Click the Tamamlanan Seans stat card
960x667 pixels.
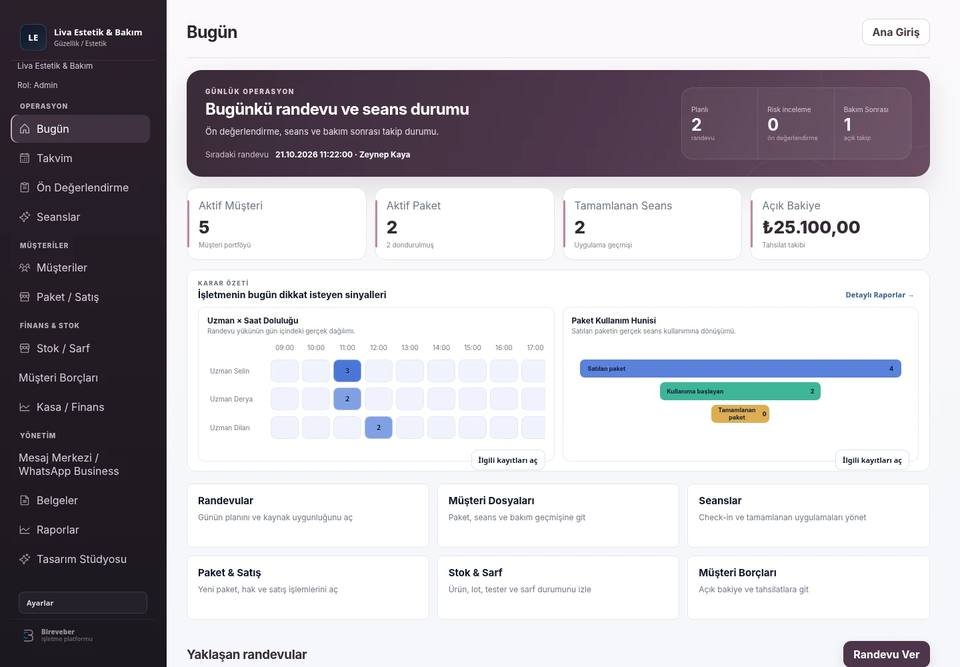coord(652,224)
